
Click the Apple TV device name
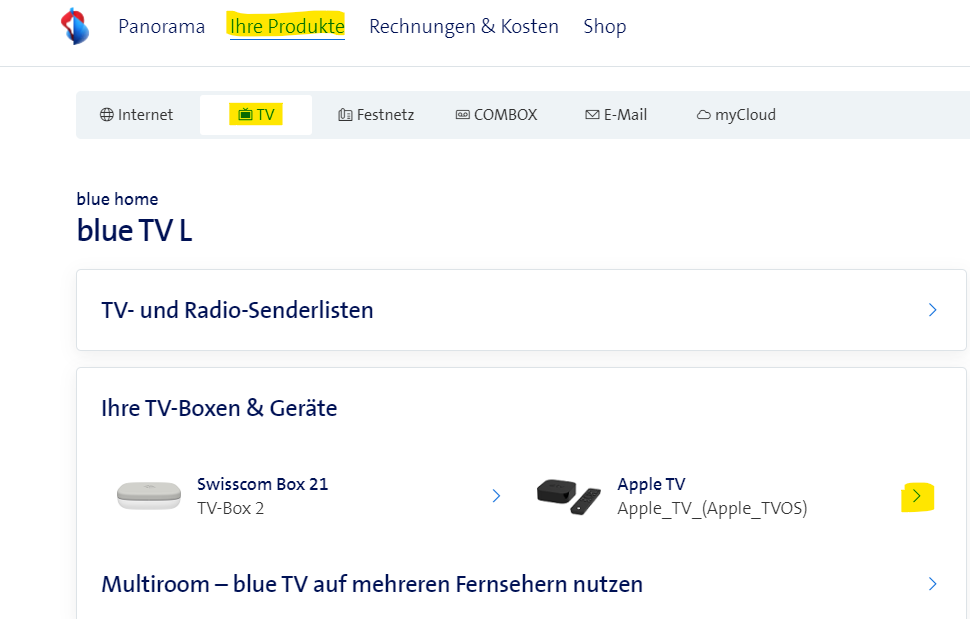651,484
